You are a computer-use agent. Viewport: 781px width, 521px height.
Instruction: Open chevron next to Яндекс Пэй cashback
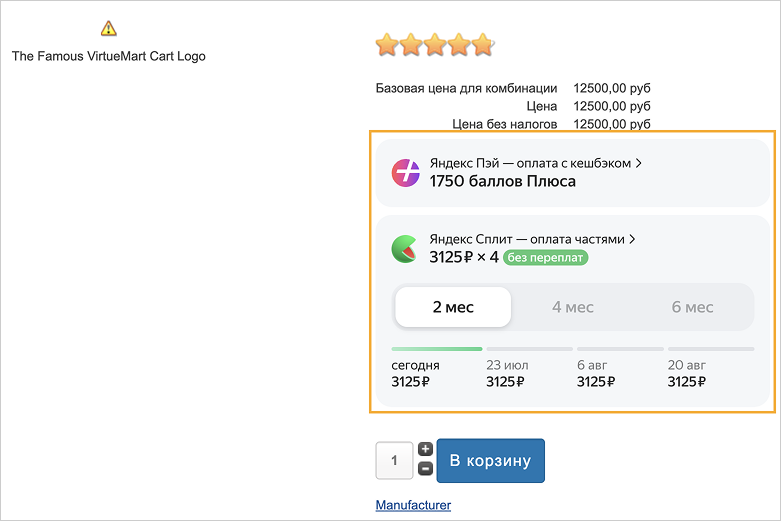[x=639, y=163]
